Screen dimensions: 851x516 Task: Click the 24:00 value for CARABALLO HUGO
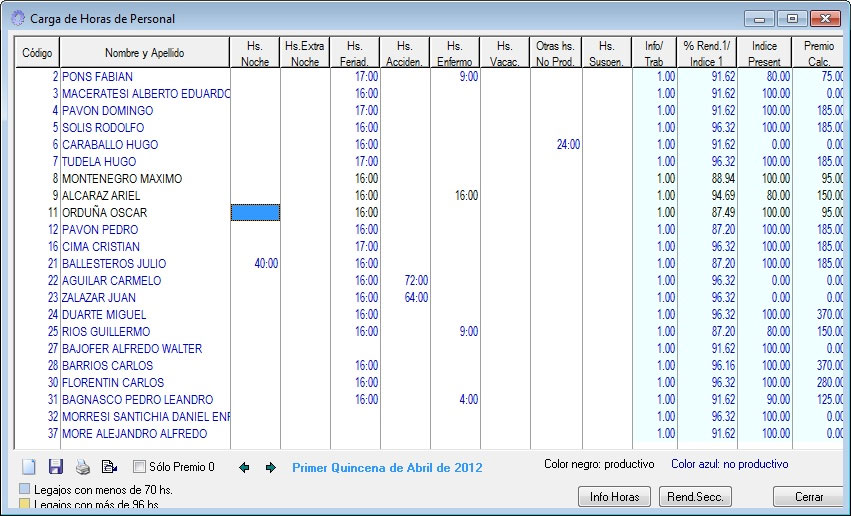pos(567,145)
